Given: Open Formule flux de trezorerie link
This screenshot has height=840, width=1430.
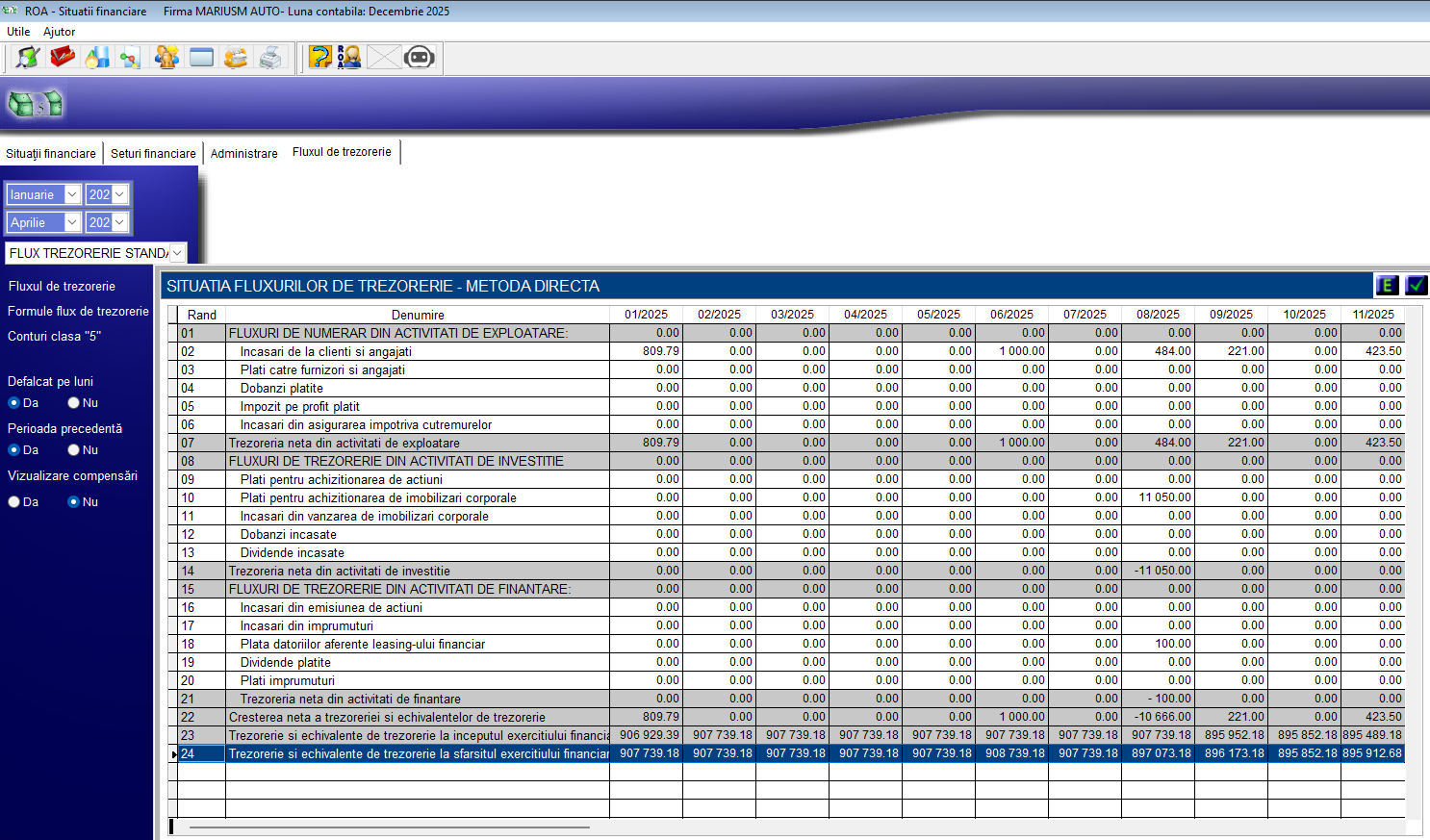Looking at the screenshot, I should point(78,312).
